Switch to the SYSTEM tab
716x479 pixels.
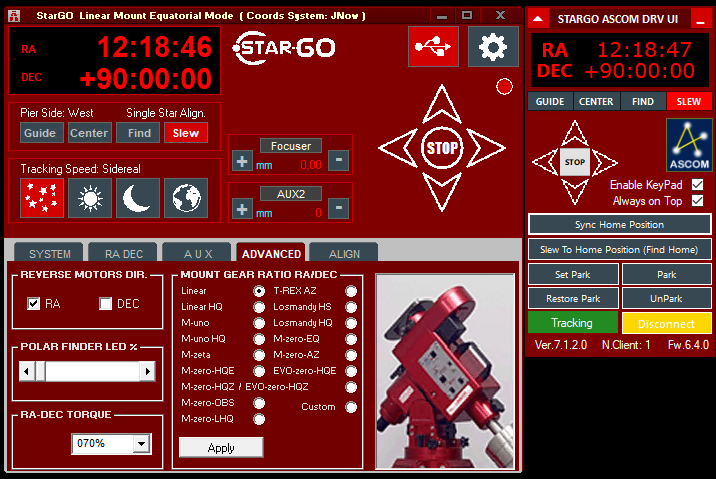[49, 253]
